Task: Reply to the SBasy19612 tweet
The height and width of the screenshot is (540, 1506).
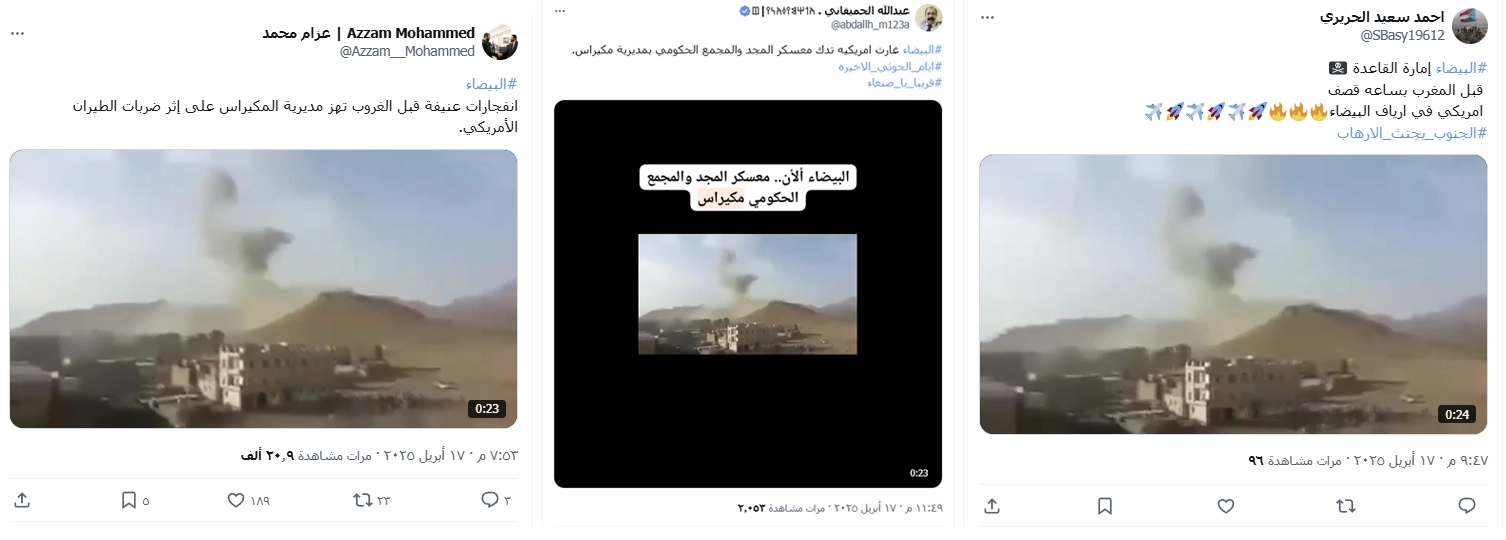Action: coord(1467,506)
